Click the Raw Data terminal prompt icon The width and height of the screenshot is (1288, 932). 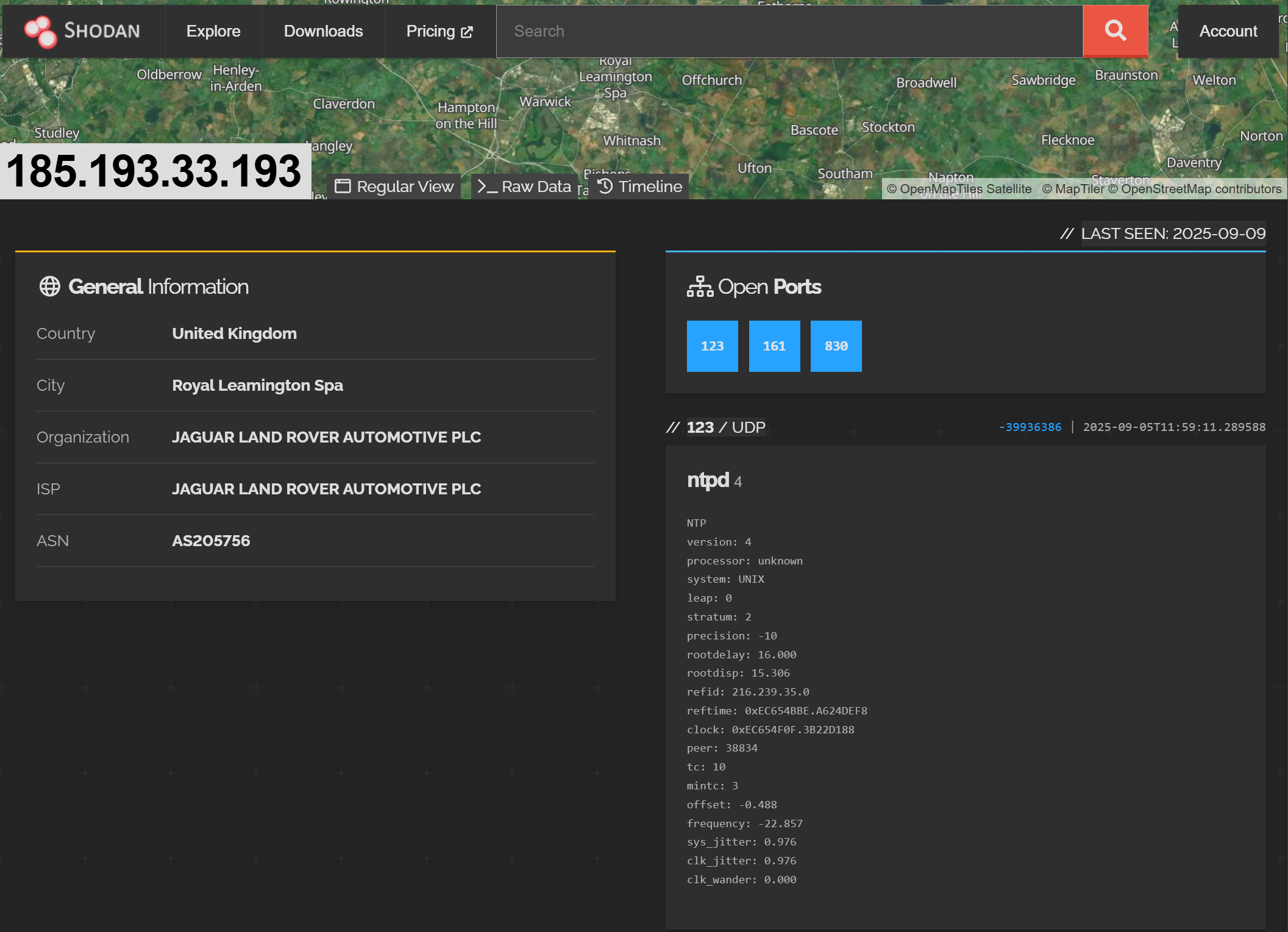click(x=487, y=187)
